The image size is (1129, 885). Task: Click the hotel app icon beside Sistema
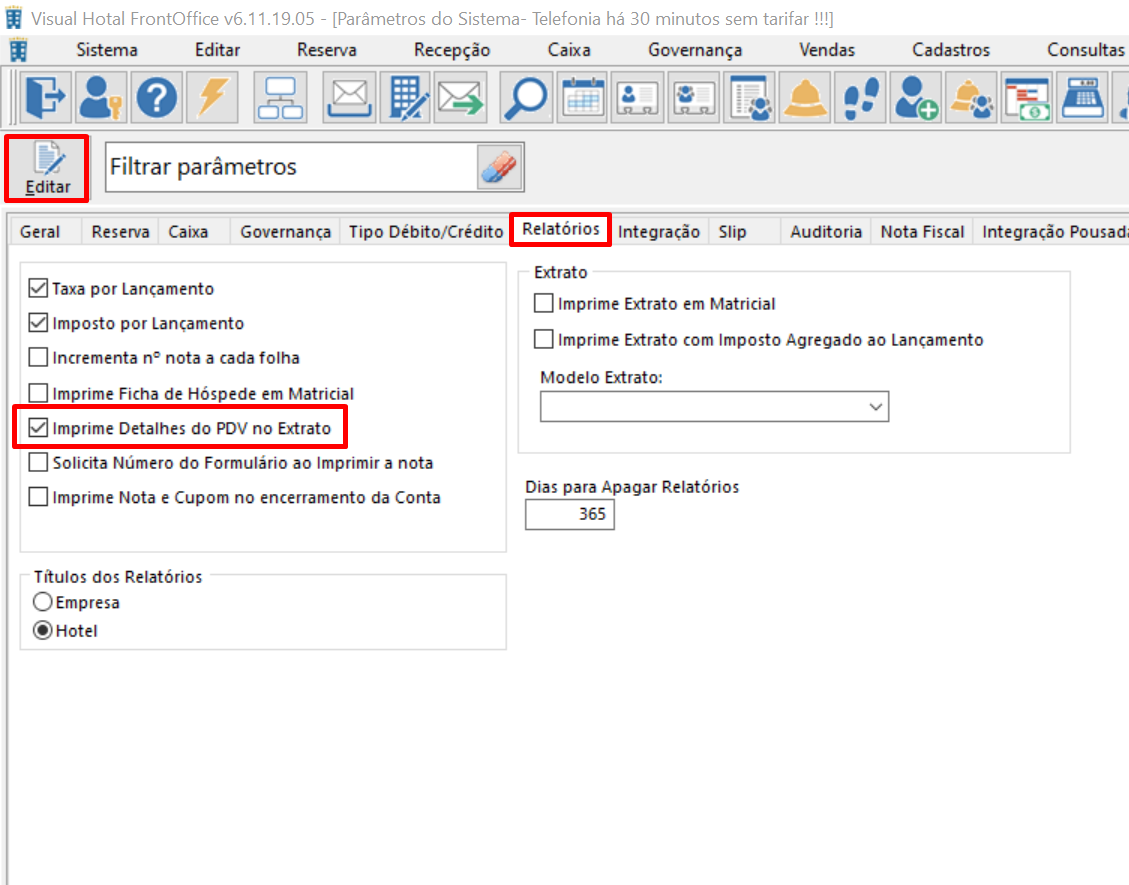pos(17,50)
